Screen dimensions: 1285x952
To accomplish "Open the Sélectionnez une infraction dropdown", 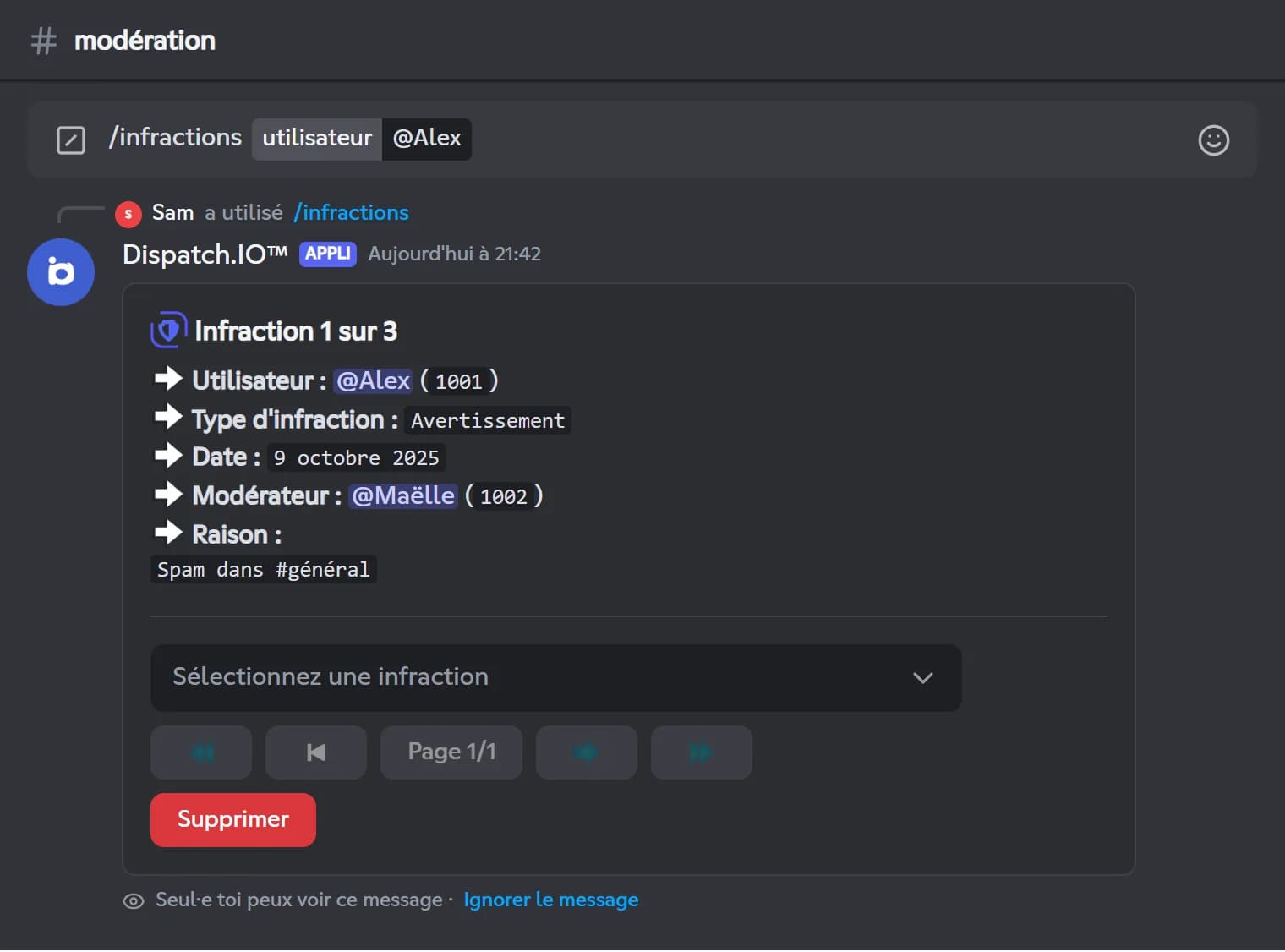I will tap(556, 678).
